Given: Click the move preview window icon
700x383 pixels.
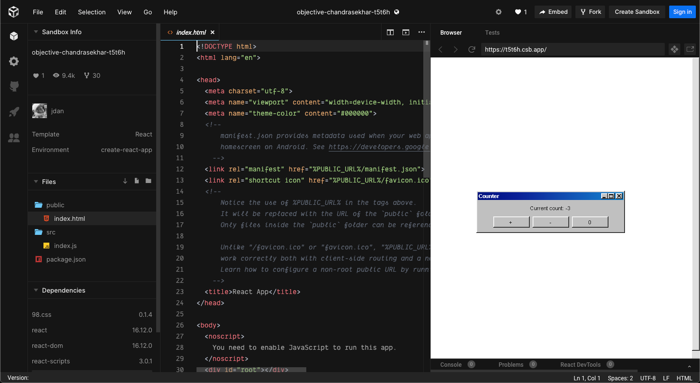Looking at the screenshot, I should [x=675, y=49].
